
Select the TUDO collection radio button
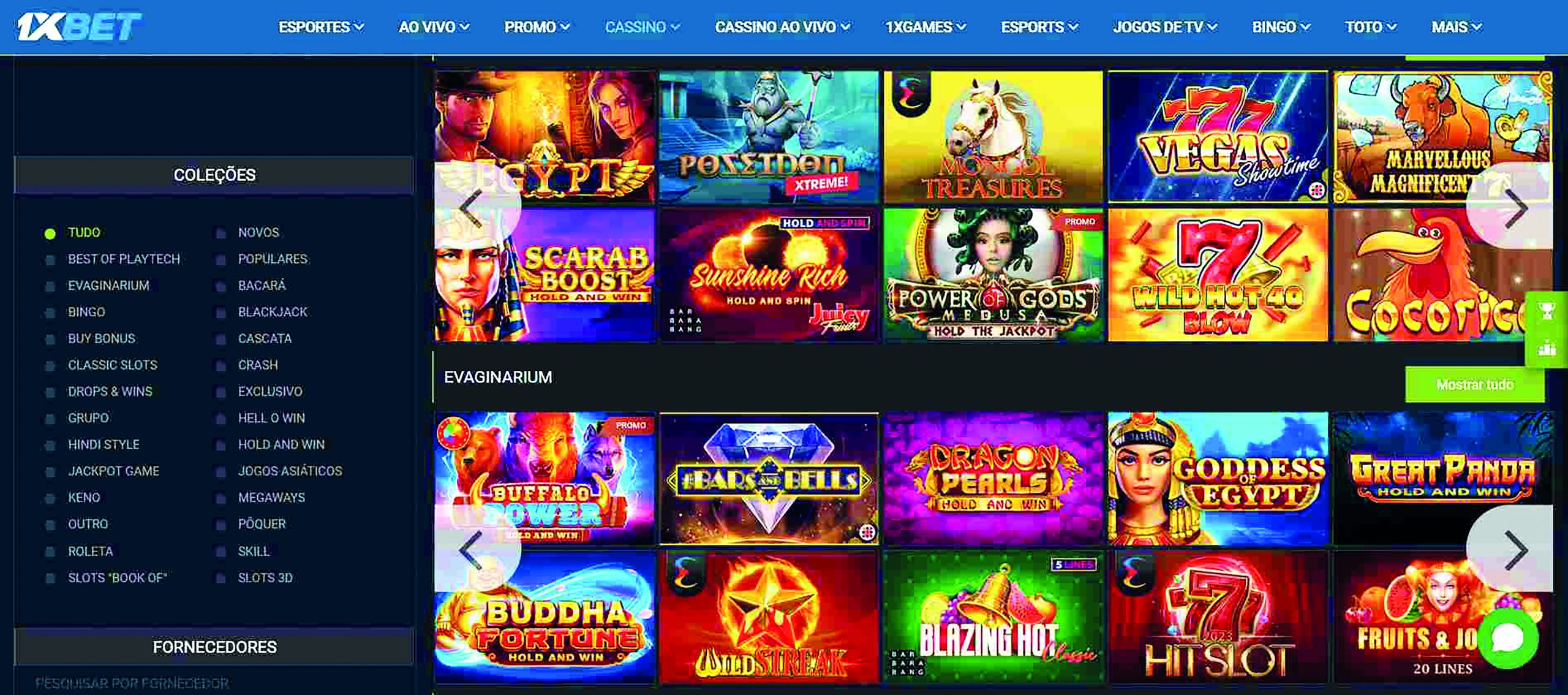(50, 234)
